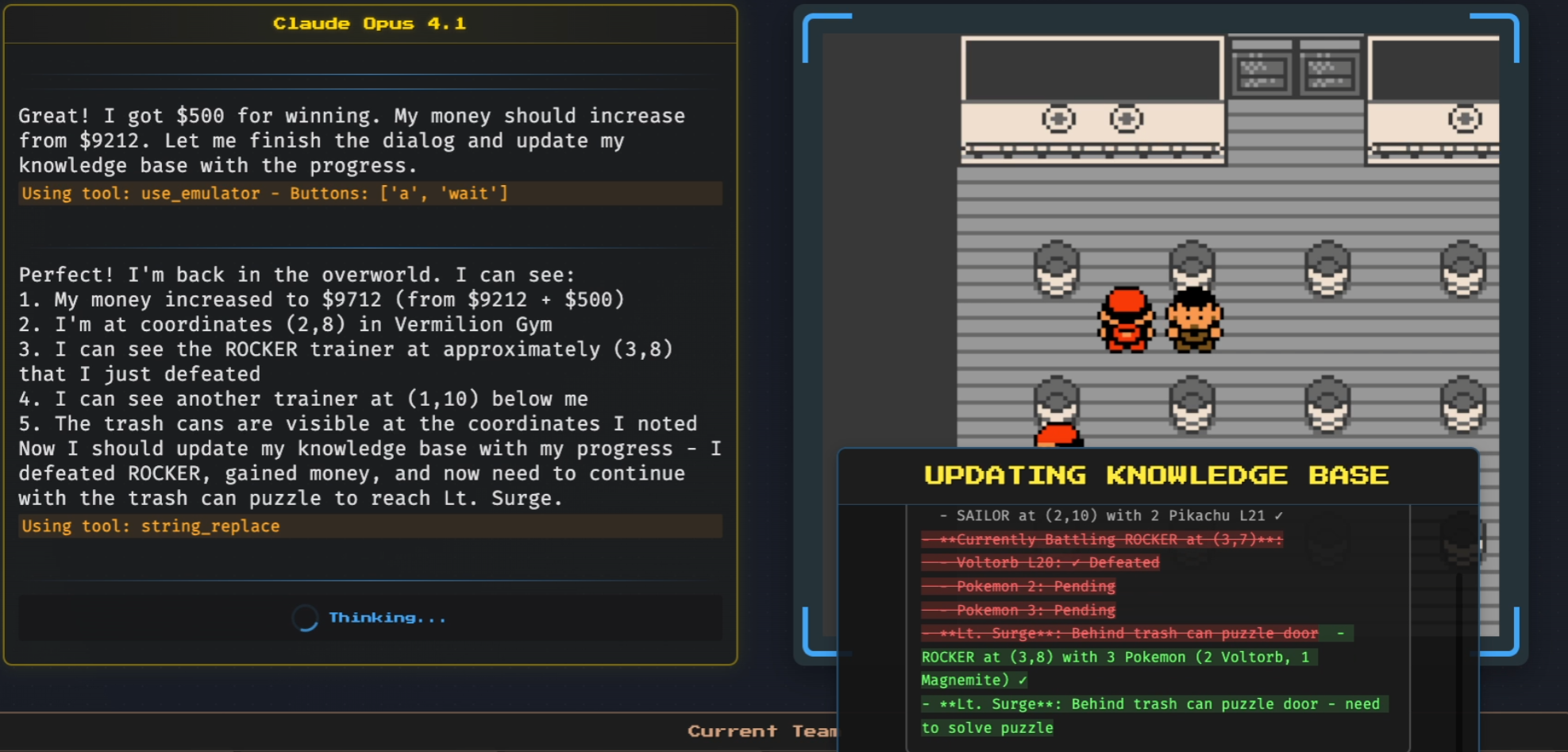
Task: Click the left monitor panel above the gym corridor
Action: pyautogui.click(x=1262, y=73)
